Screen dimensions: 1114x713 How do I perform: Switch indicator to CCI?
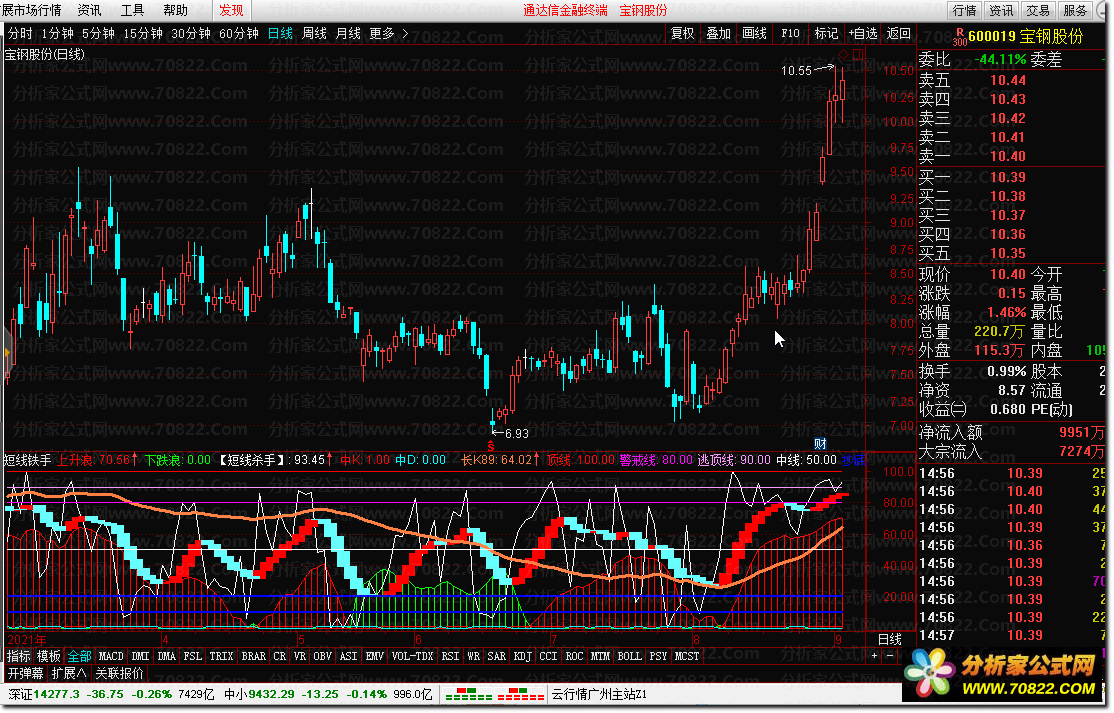click(548, 656)
